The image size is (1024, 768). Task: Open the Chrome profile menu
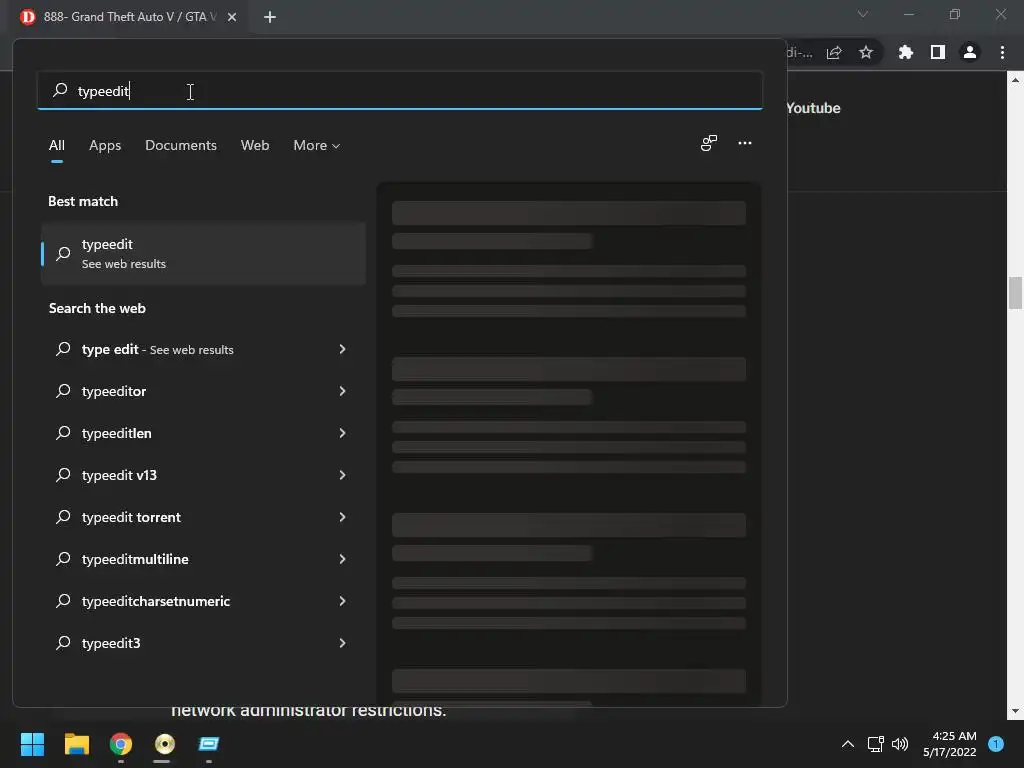click(x=970, y=52)
